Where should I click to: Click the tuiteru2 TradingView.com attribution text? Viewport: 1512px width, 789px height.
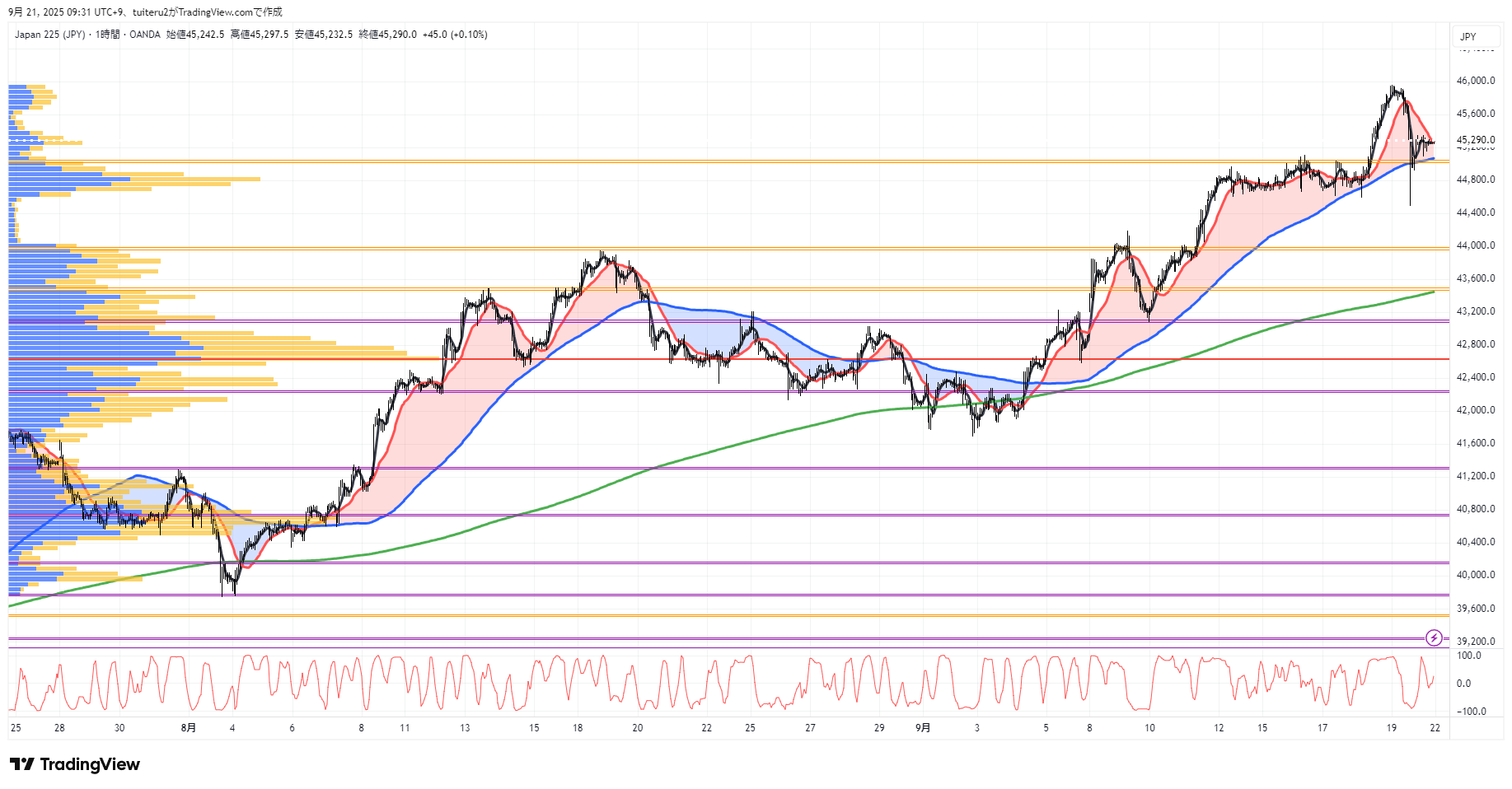[x=207, y=12]
